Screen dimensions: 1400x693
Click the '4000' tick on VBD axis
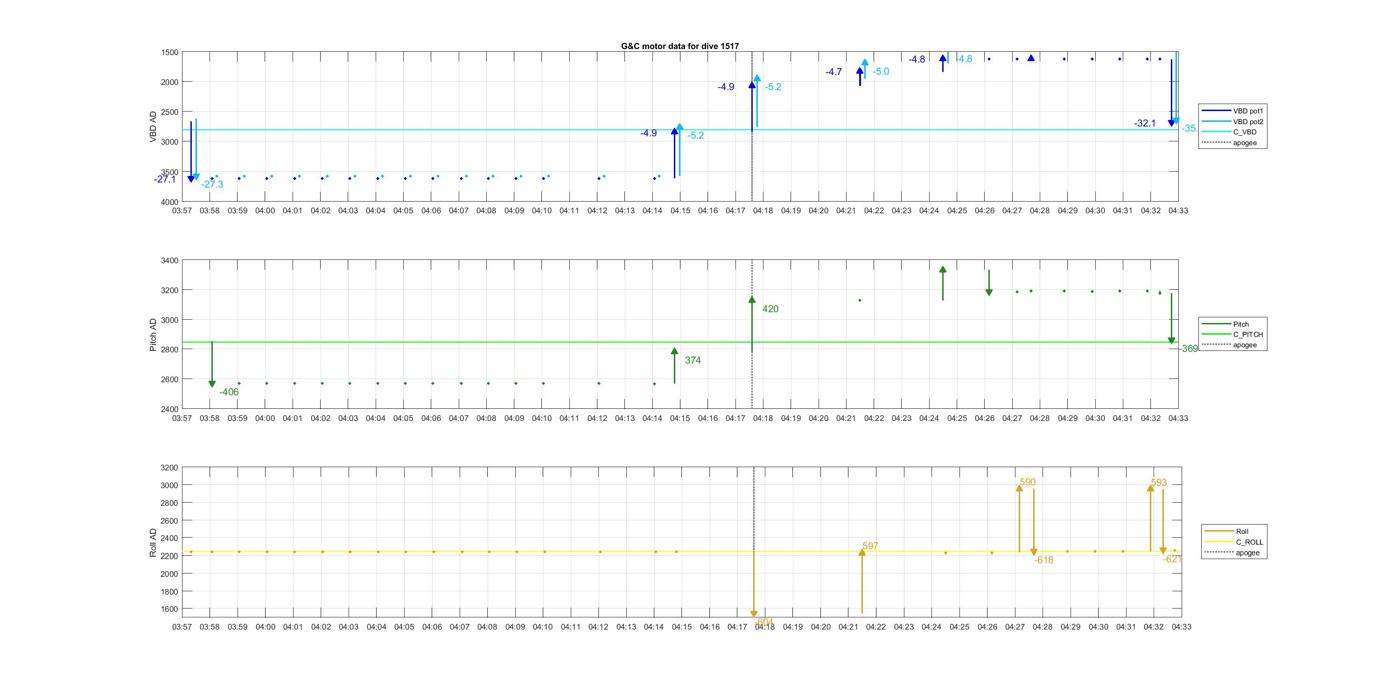(169, 202)
